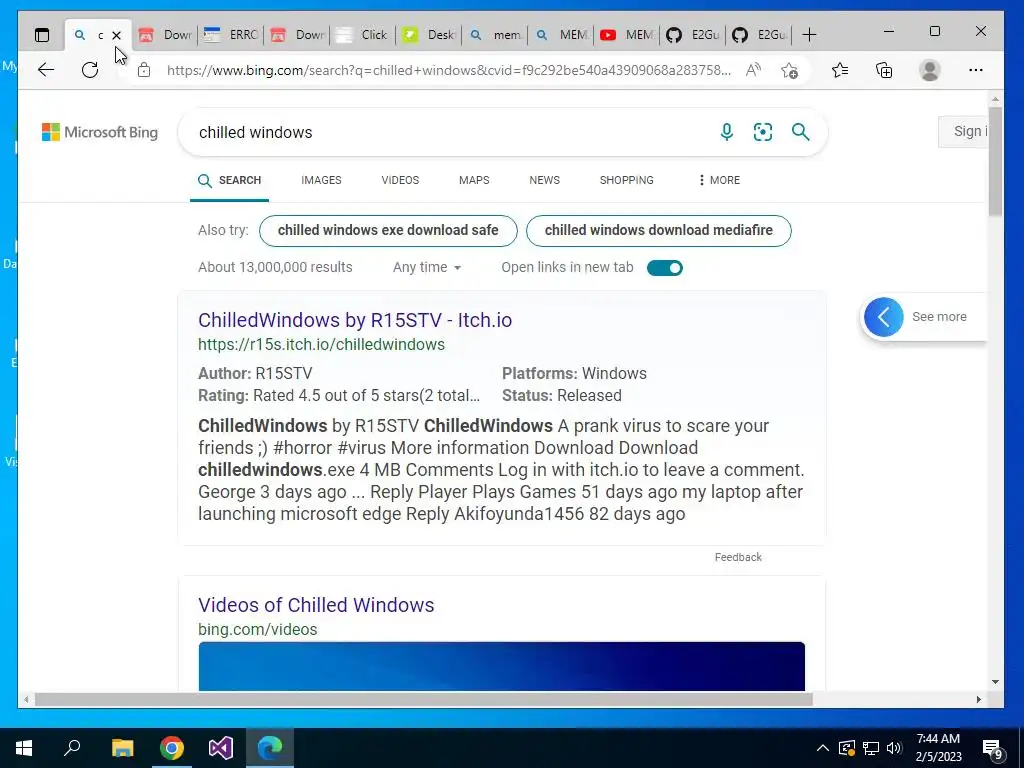Search using an image icon

point(763,132)
